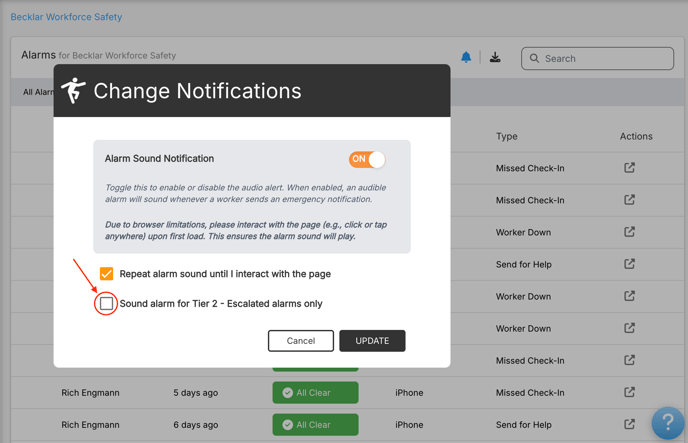Open the Becklar Workforce Safety breadcrumb link
Image resolution: width=688 pixels, height=443 pixels.
[66, 17]
